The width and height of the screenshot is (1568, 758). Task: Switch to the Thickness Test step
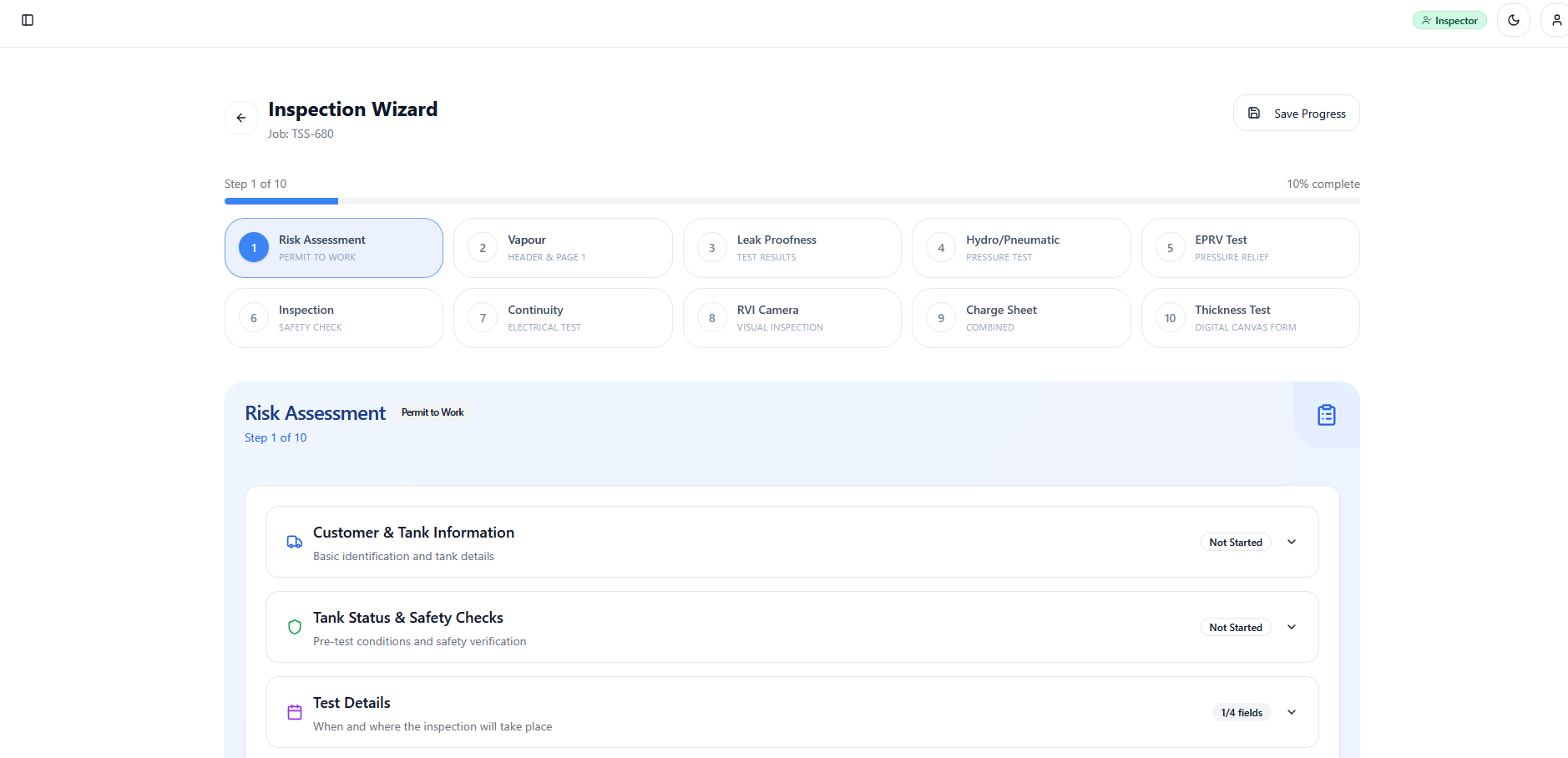pos(1250,317)
